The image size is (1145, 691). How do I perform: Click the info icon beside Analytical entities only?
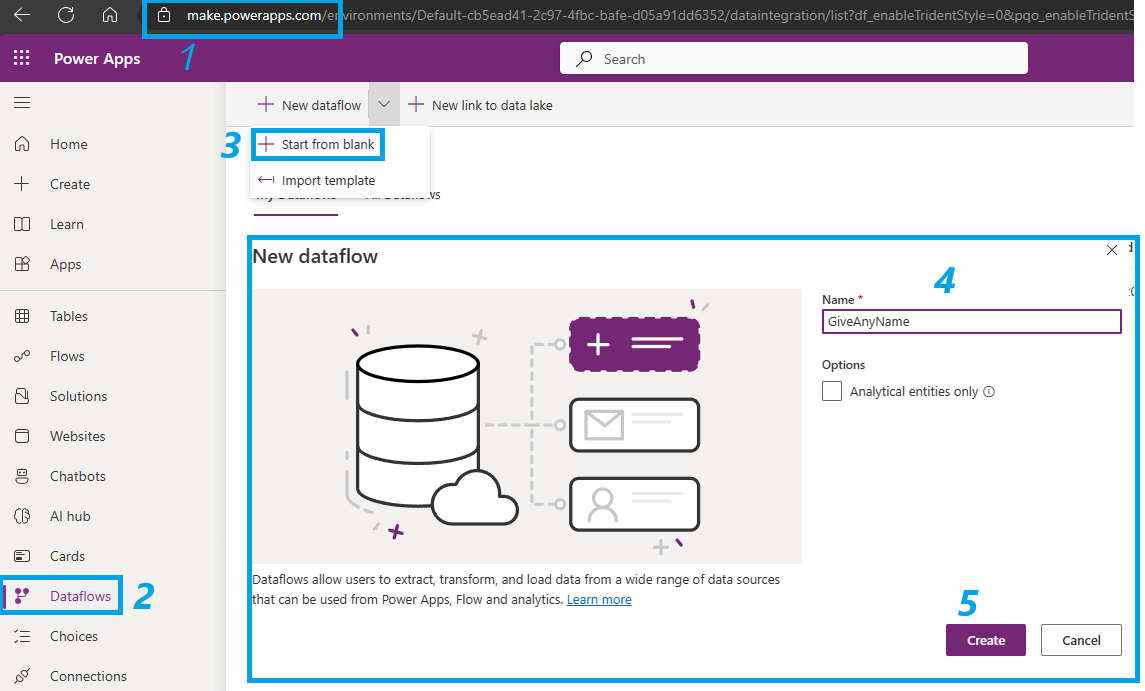tap(989, 392)
